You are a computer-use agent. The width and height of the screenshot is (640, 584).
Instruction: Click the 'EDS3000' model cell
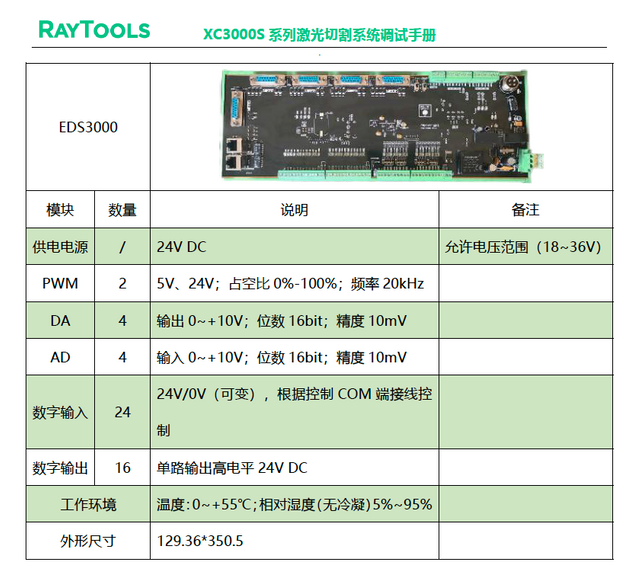tap(88, 127)
